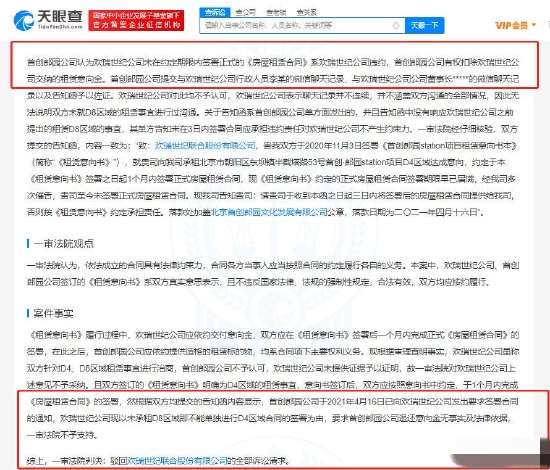Switch to the 查老板 tab
This screenshot has width=550, height=470.
tap(276, 13)
